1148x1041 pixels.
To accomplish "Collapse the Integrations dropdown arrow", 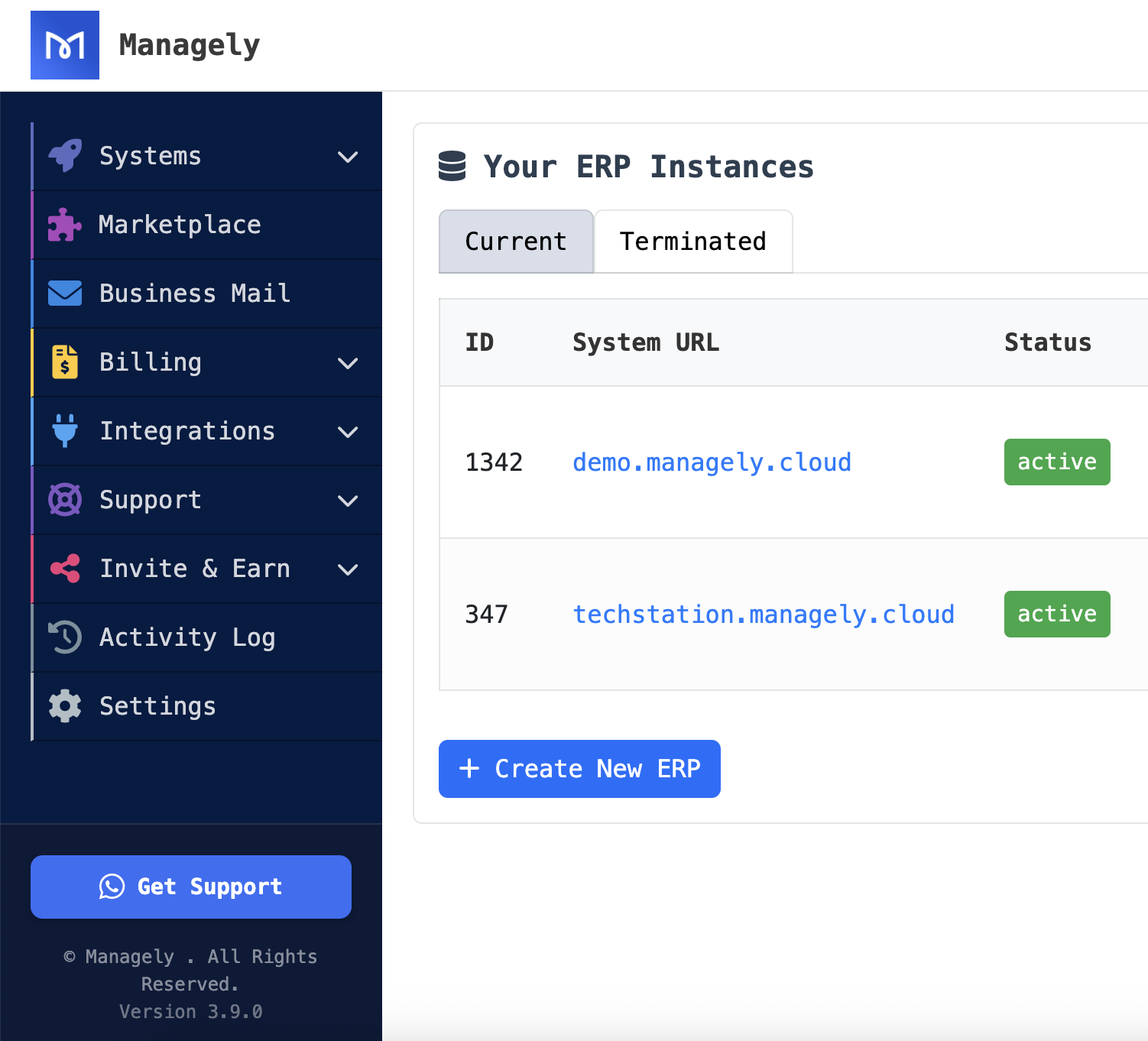I will click(349, 433).
